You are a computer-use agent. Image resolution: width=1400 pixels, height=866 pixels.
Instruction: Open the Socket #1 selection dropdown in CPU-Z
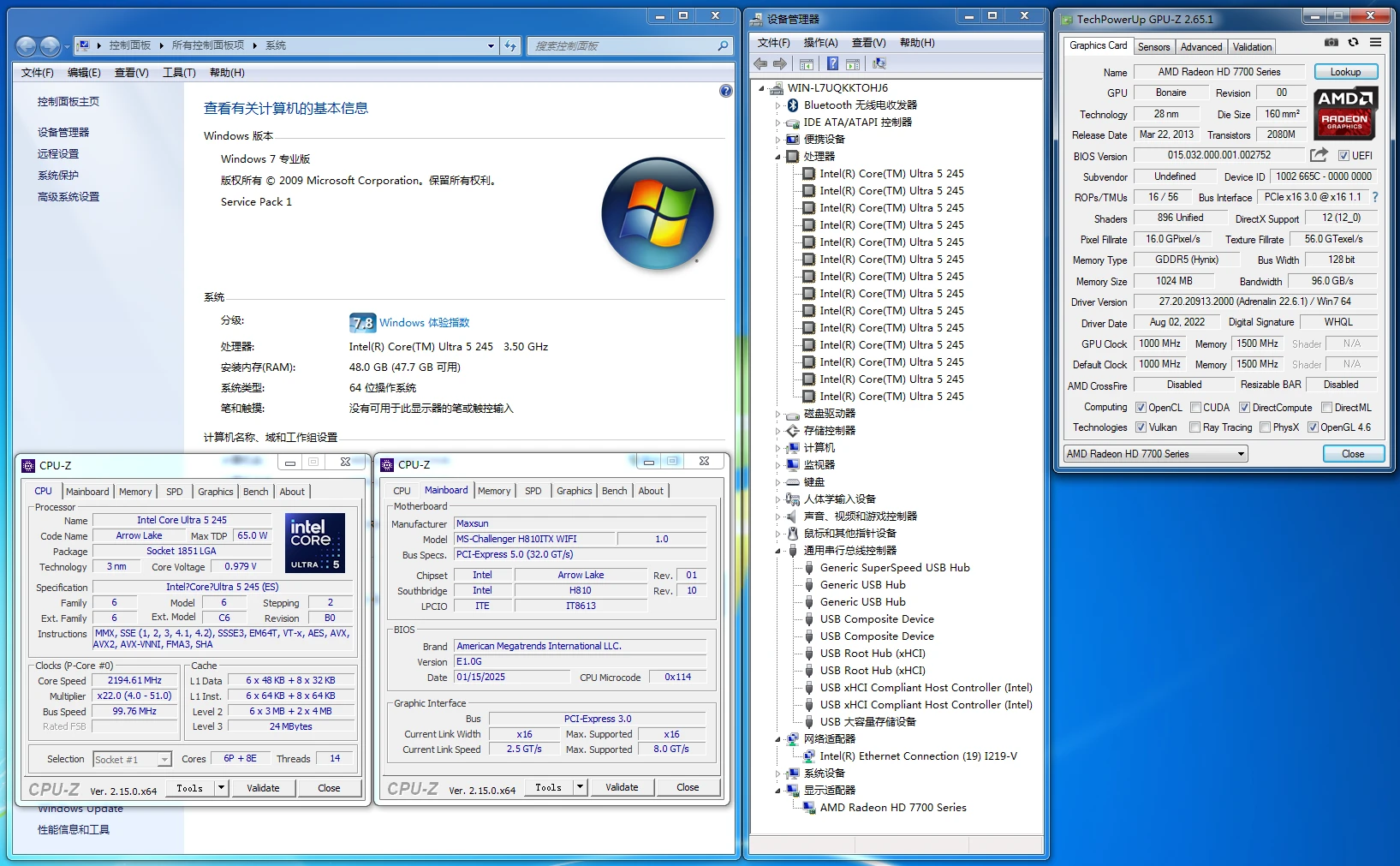(x=133, y=760)
